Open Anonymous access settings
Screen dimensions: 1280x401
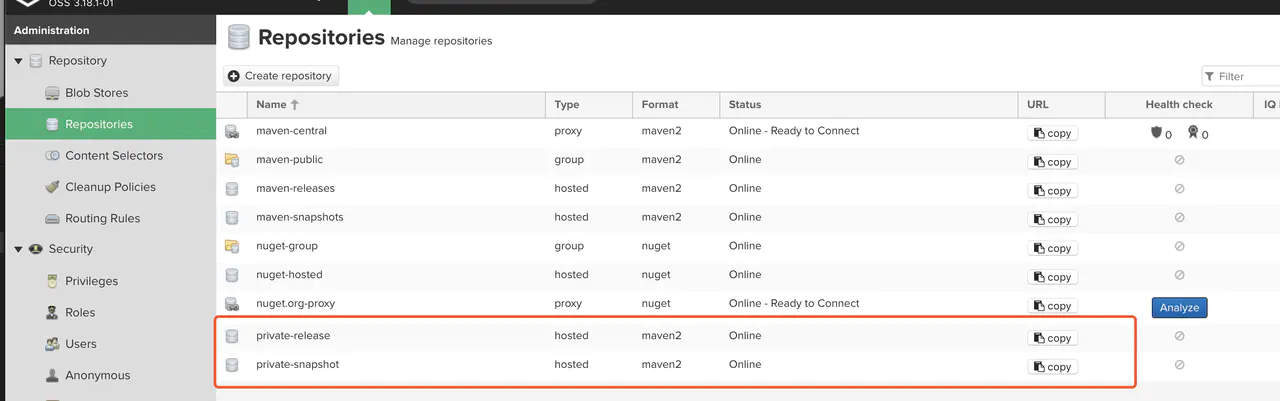[x=97, y=376]
